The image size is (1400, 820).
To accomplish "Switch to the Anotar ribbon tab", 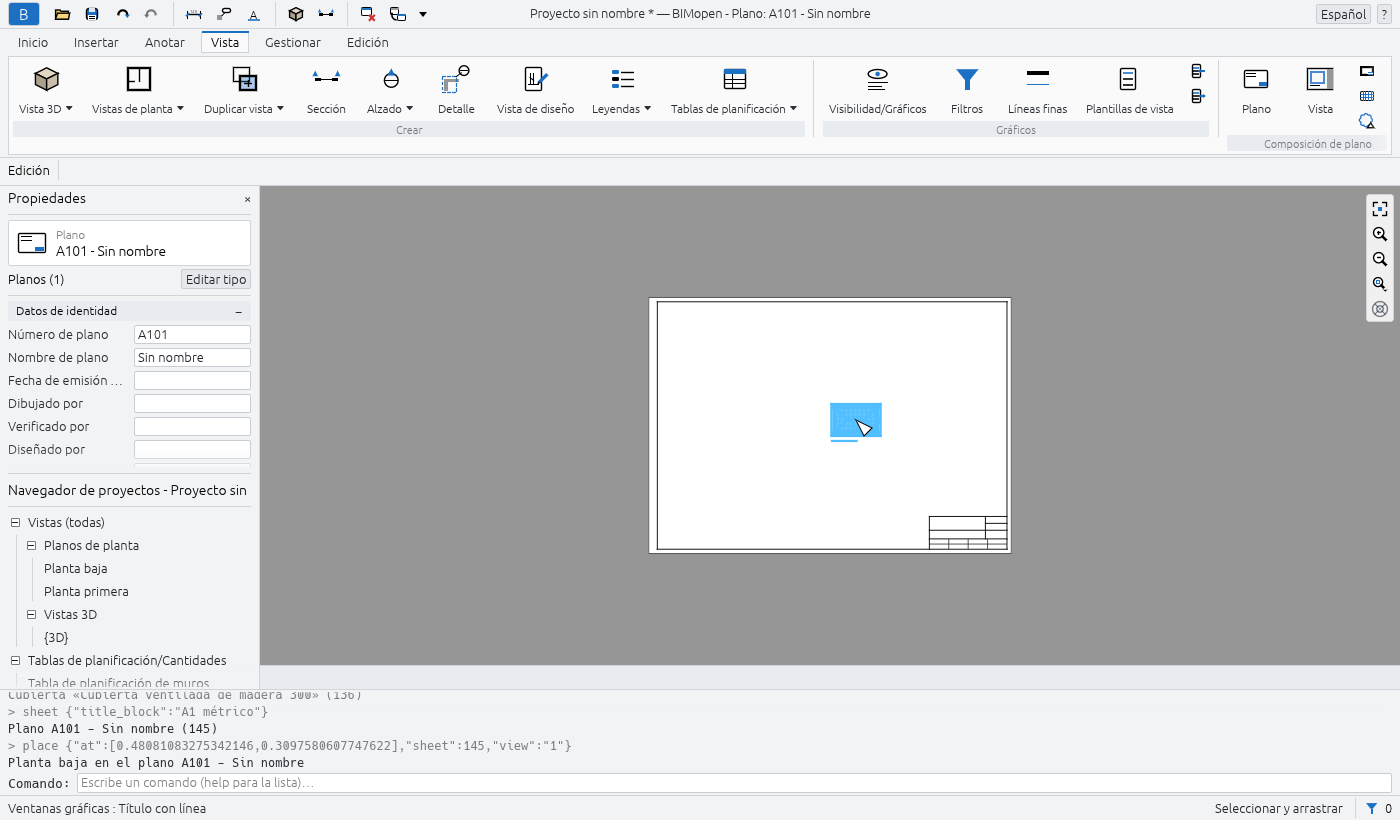I will point(165,42).
